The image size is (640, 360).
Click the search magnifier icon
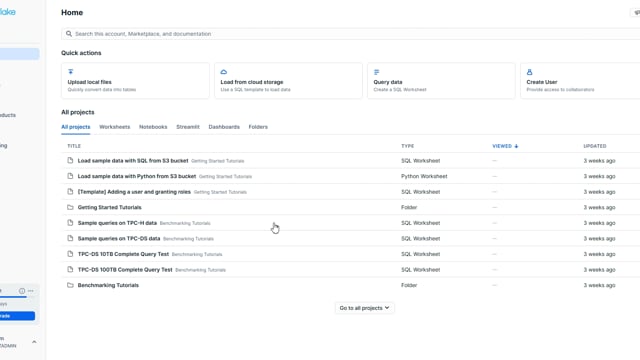69,34
